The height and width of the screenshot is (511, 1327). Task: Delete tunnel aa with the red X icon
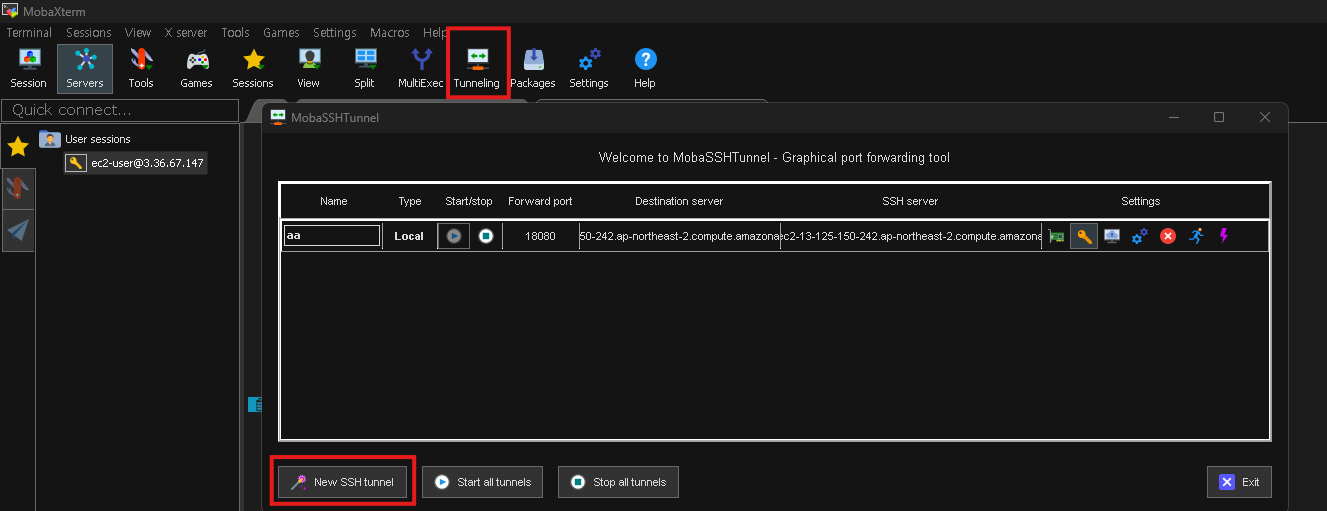coord(1167,236)
